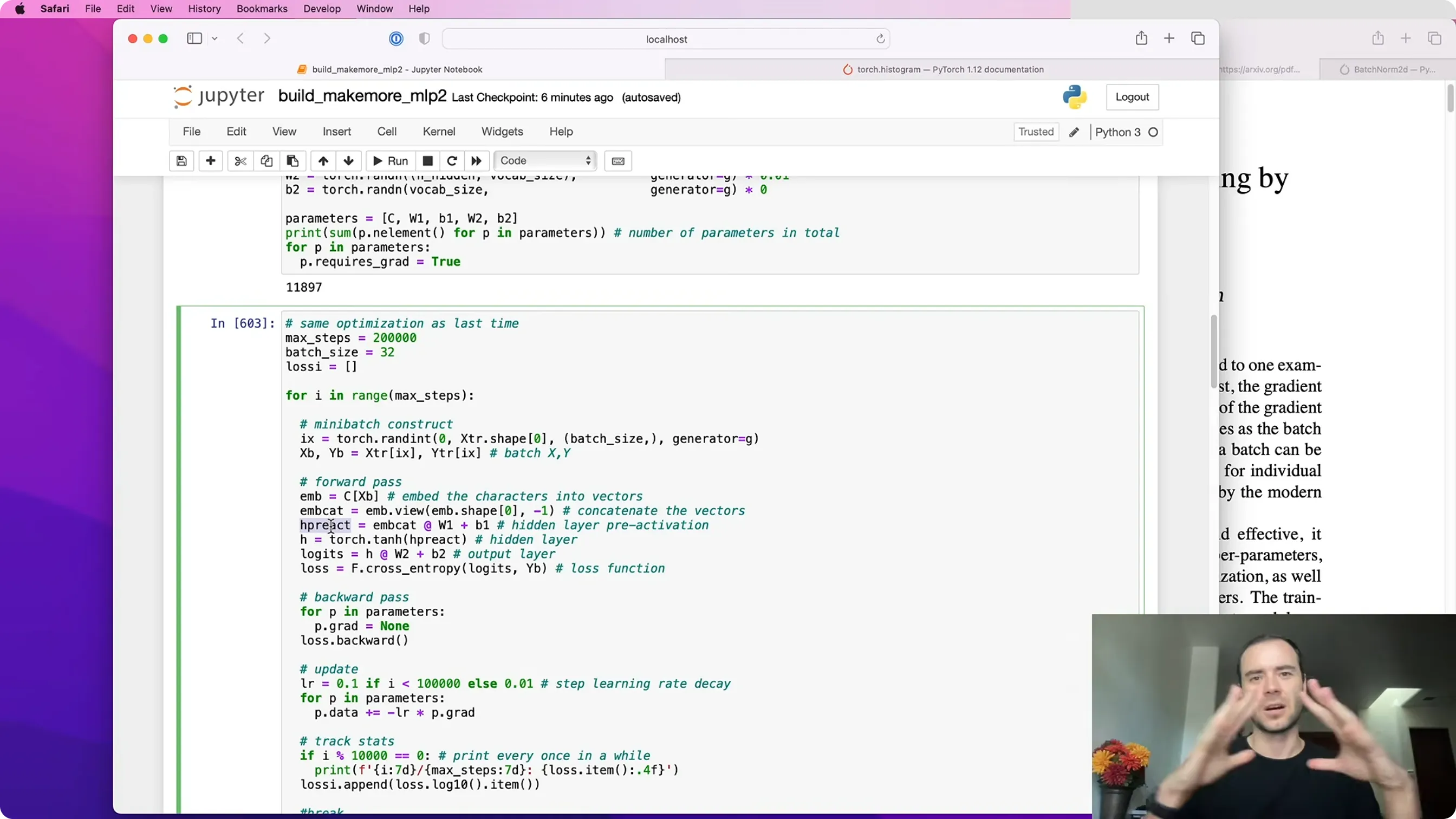Open the Jupyter Widgets menu
1456x819 pixels.
click(x=503, y=132)
